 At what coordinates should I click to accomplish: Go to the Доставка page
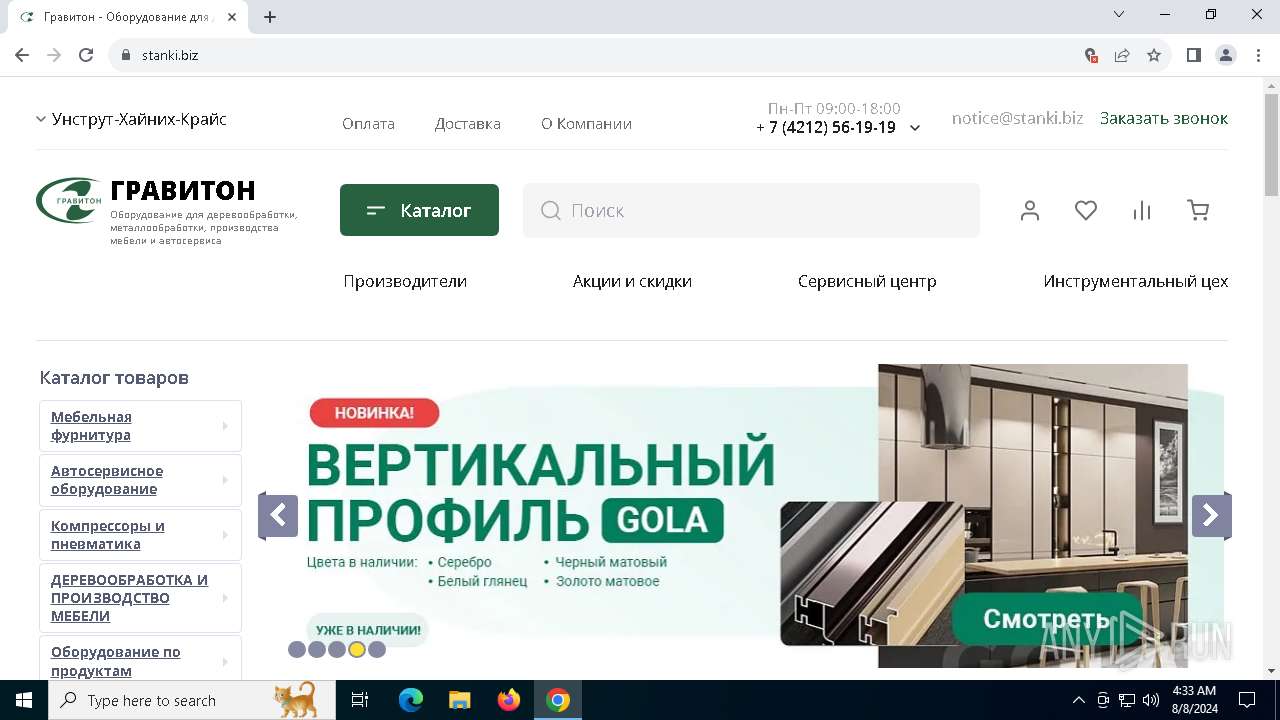(467, 124)
